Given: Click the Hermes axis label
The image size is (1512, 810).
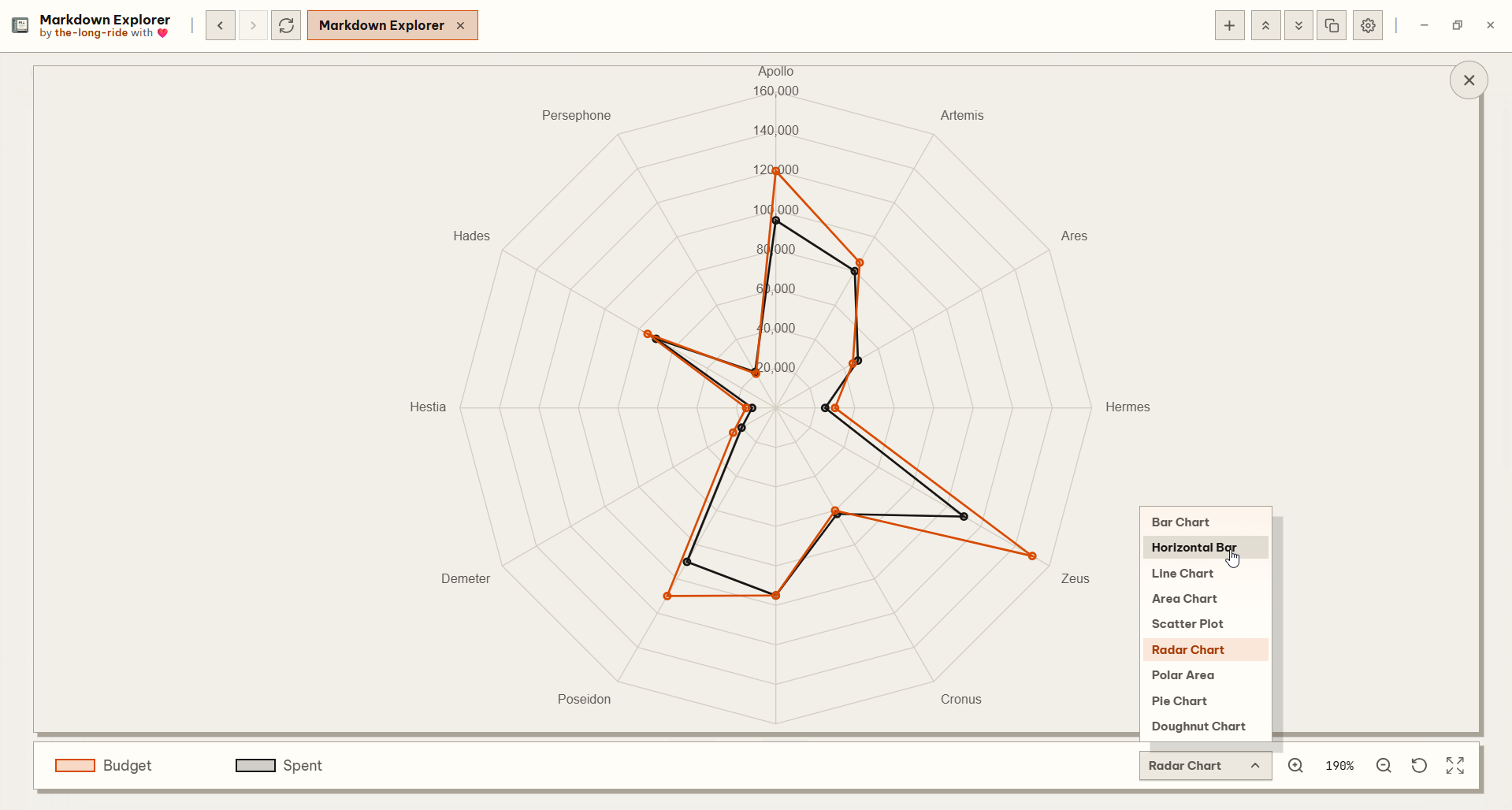Looking at the screenshot, I should 1127,407.
